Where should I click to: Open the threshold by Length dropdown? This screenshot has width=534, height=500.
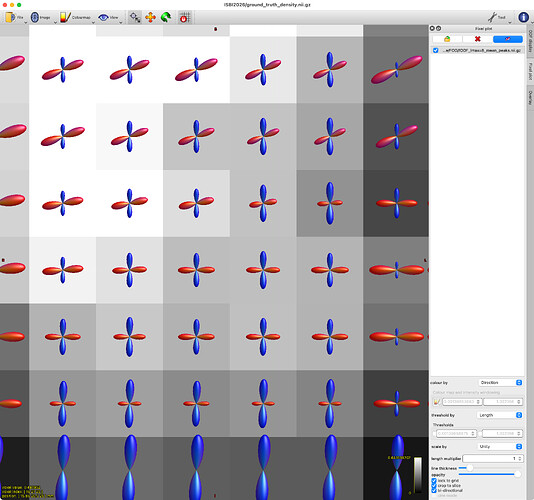click(500, 415)
